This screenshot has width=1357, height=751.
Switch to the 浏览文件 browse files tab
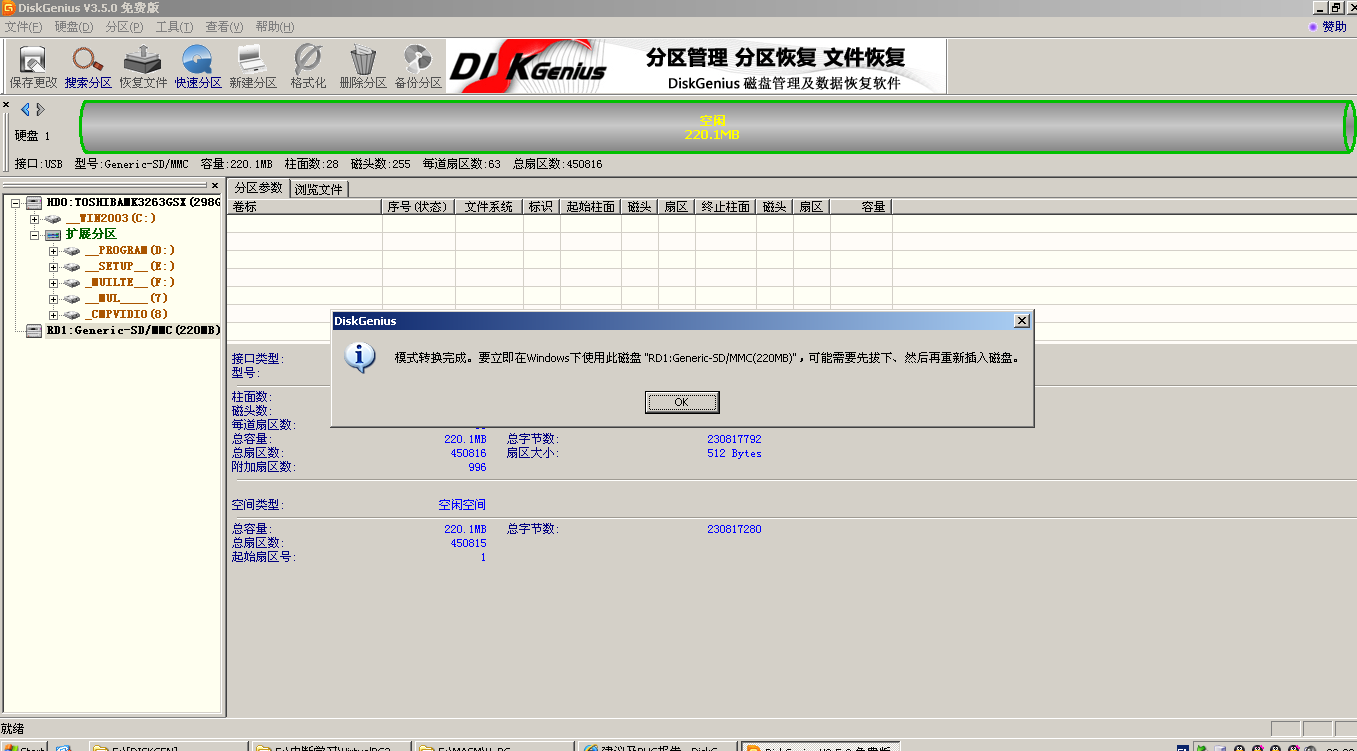pos(318,189)
